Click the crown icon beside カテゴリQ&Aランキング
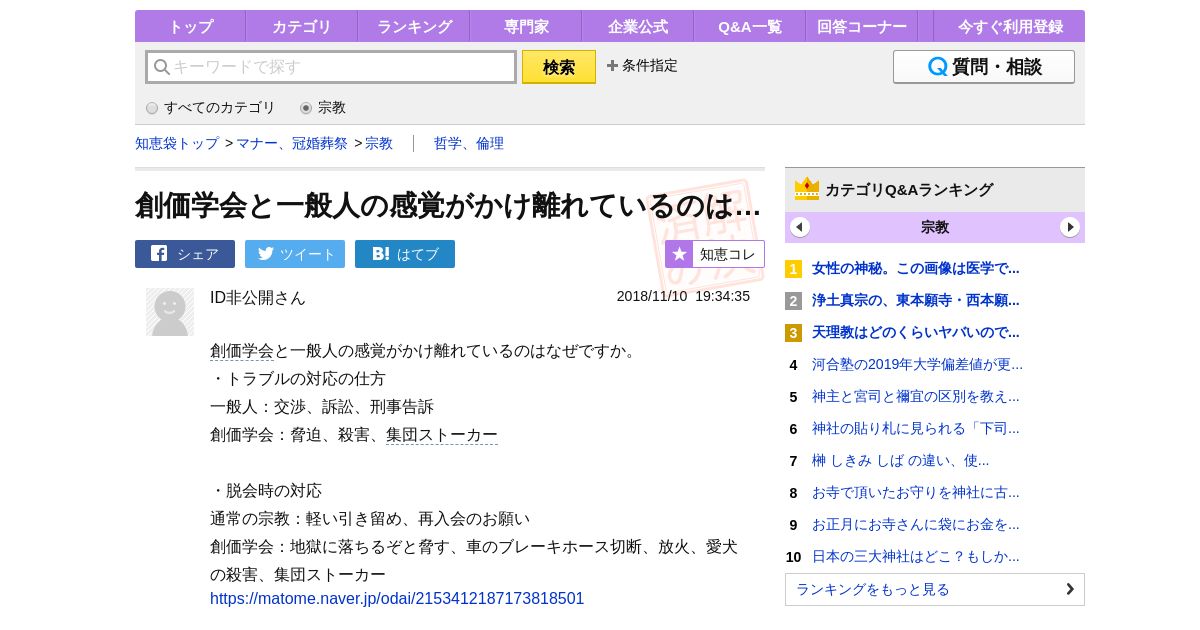1200x630 pixels. pyautogui.click(x=807, y=189)
